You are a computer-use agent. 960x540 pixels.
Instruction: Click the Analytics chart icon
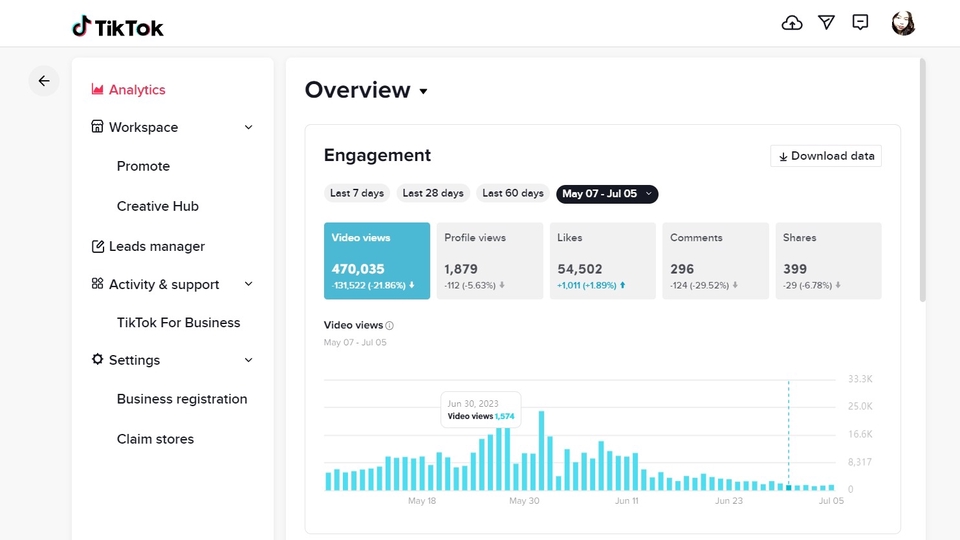97,89
